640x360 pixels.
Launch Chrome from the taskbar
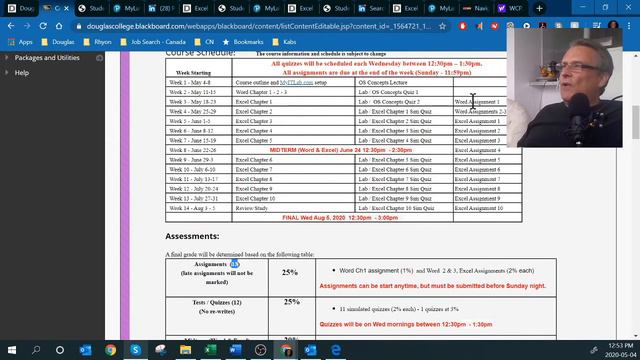tap(111, 350)
